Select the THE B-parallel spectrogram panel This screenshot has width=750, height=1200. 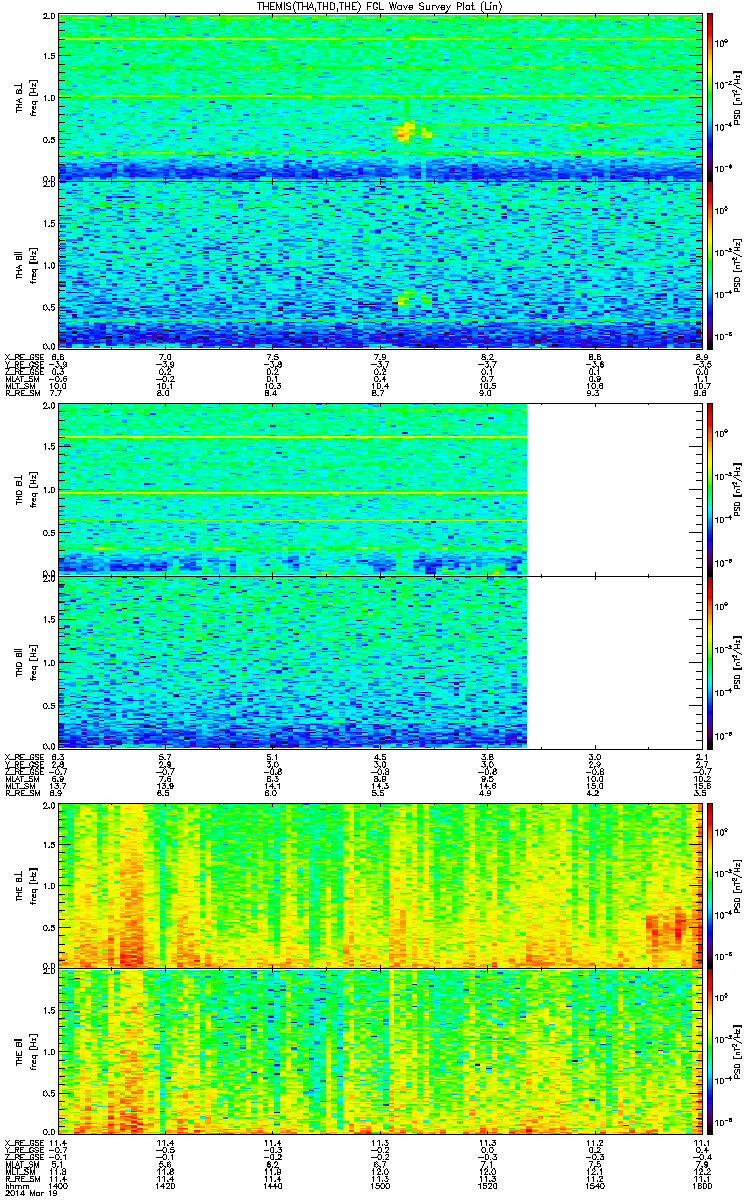point(379,1051)
